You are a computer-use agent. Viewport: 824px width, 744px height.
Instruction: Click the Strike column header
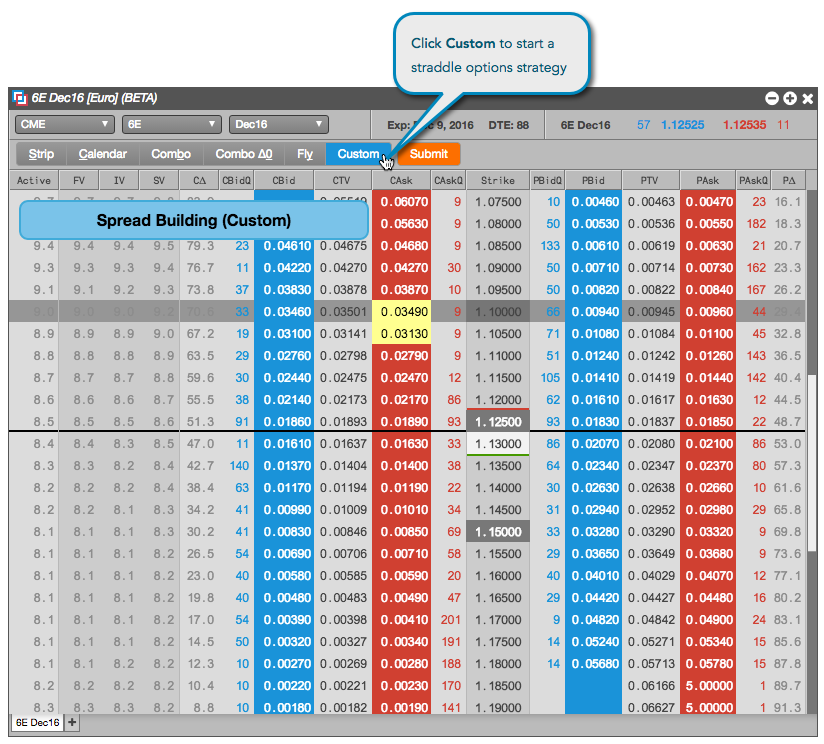pos(498,180)
